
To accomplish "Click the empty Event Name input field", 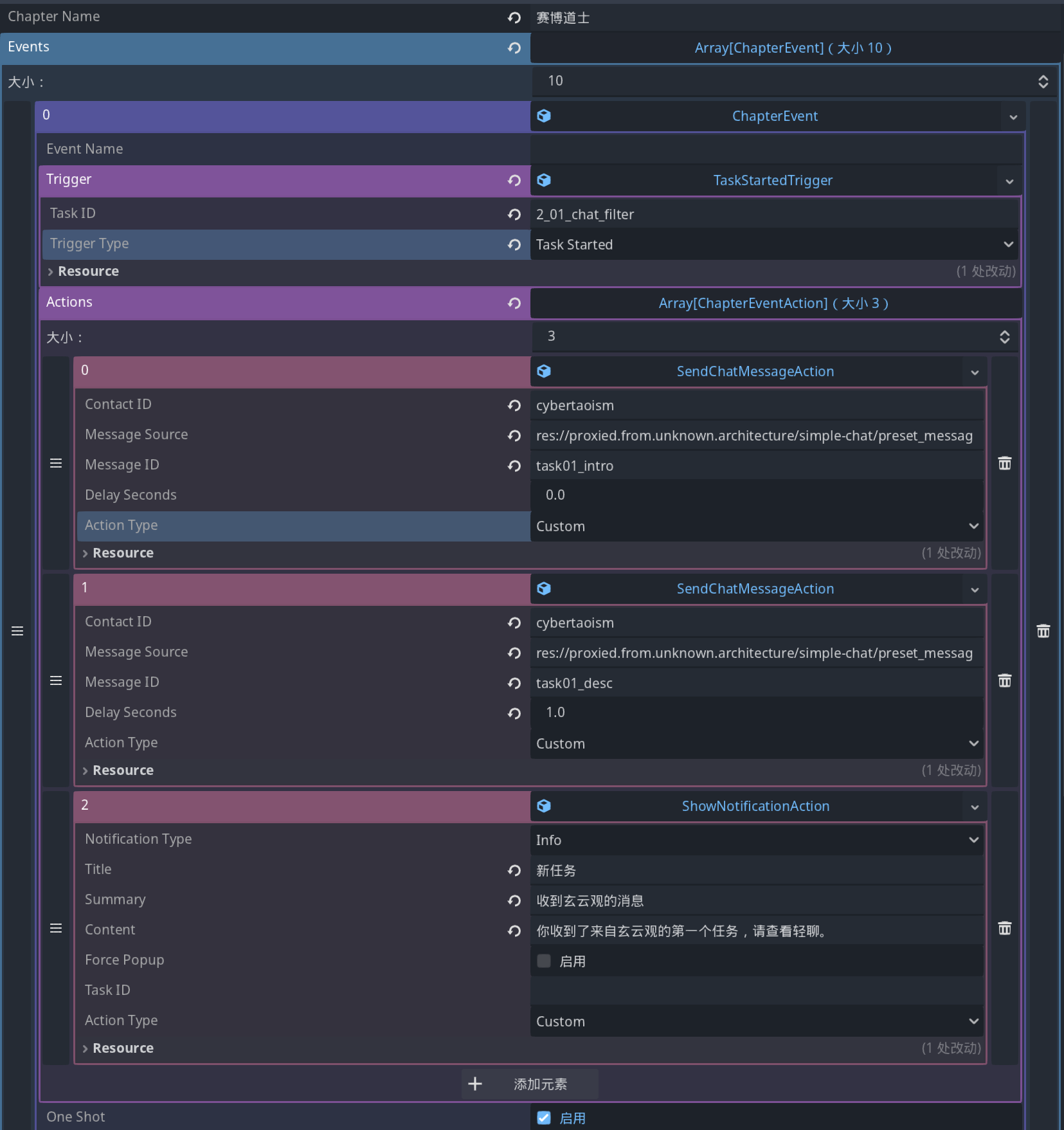I will point(771,149).
